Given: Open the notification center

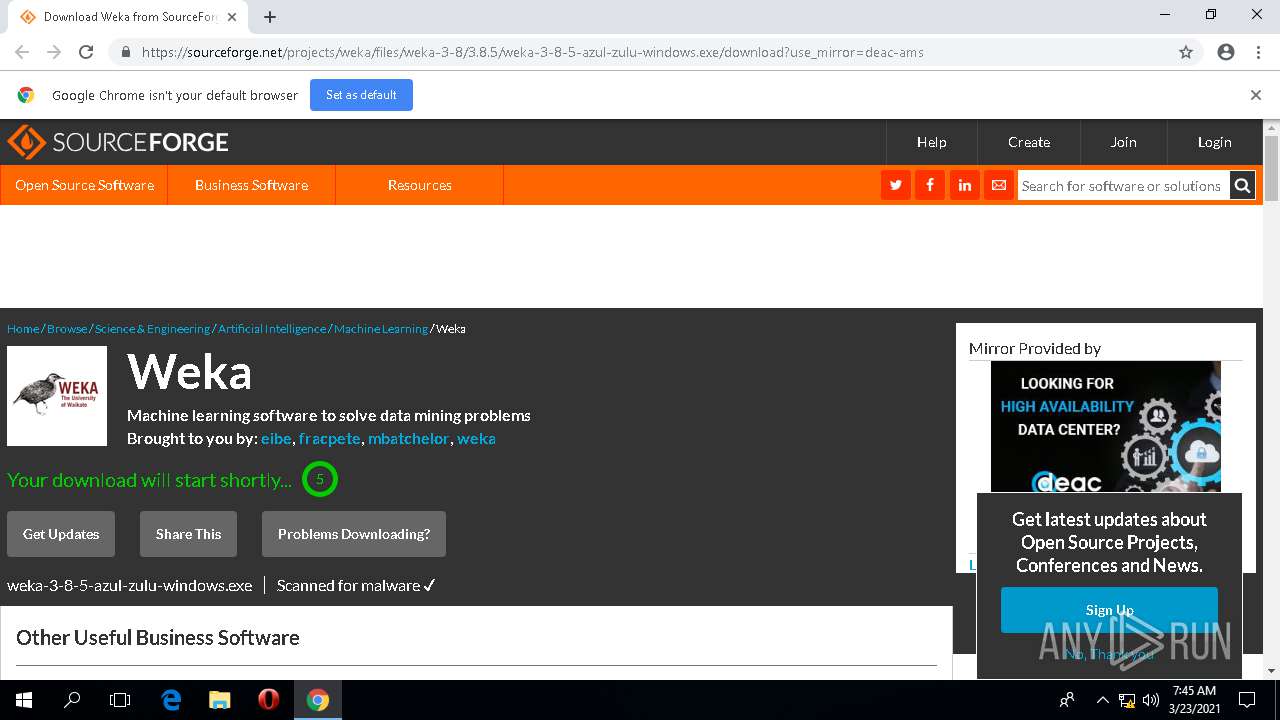Looking at the screenshot, I should [1247, 700].
